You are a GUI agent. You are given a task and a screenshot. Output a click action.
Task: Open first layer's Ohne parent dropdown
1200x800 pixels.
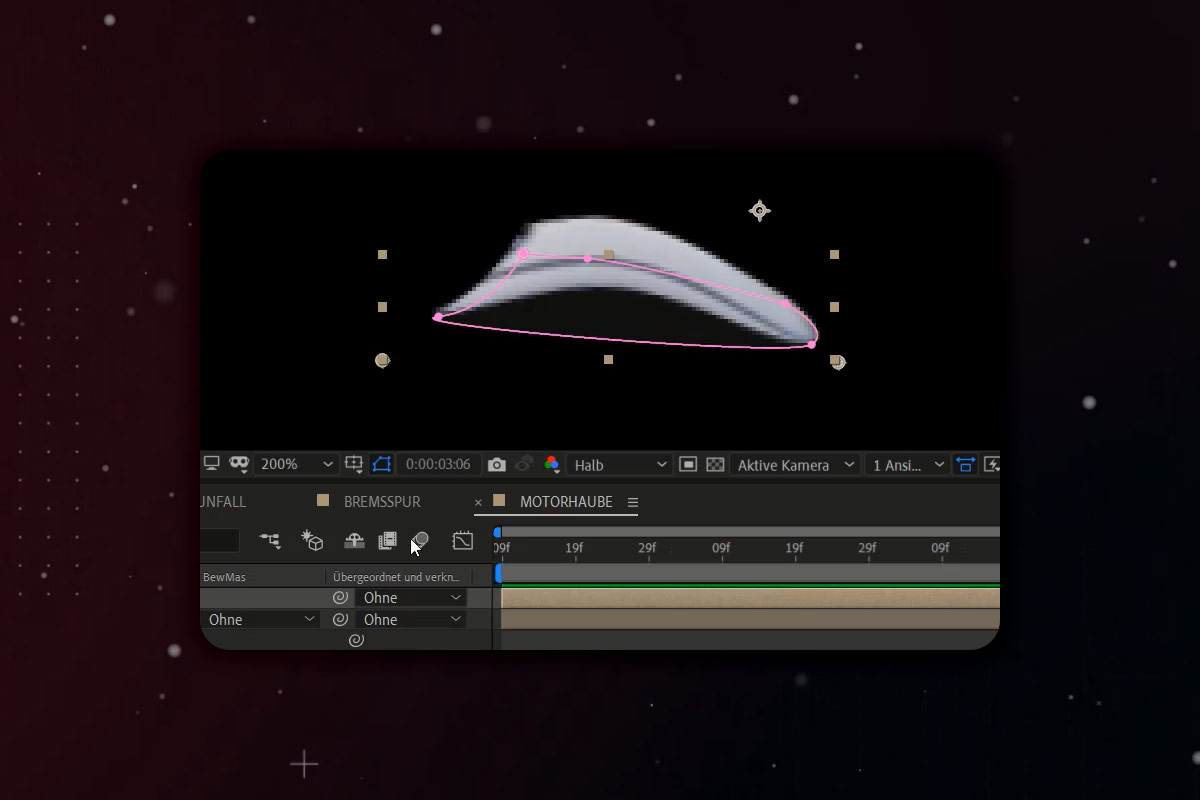coord(411,597)
